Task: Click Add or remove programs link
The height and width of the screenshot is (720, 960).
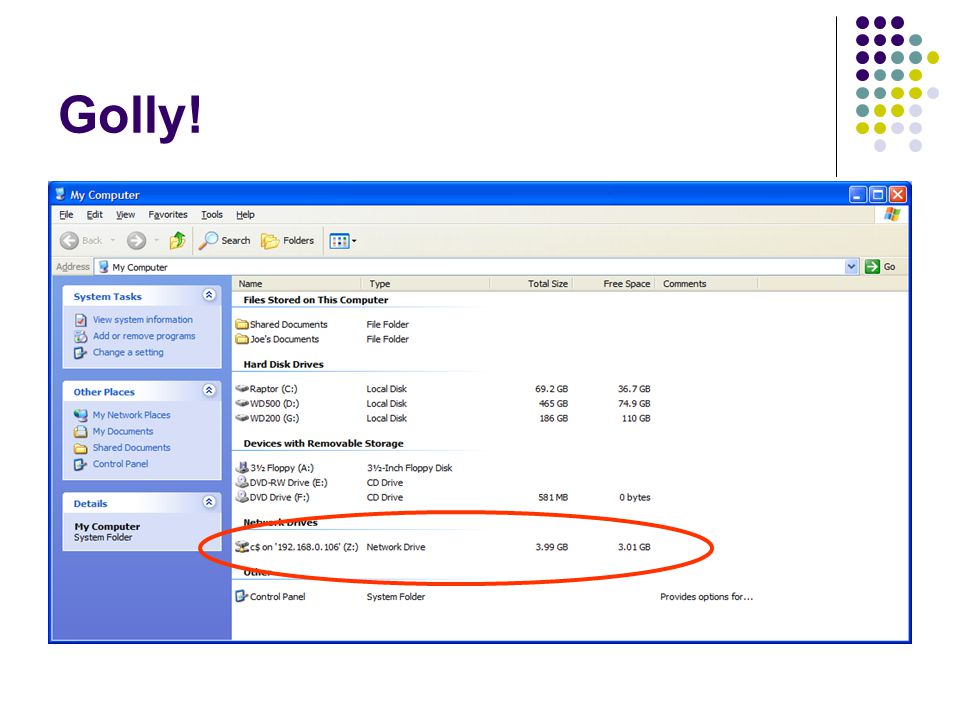Action: pos(144,336)
